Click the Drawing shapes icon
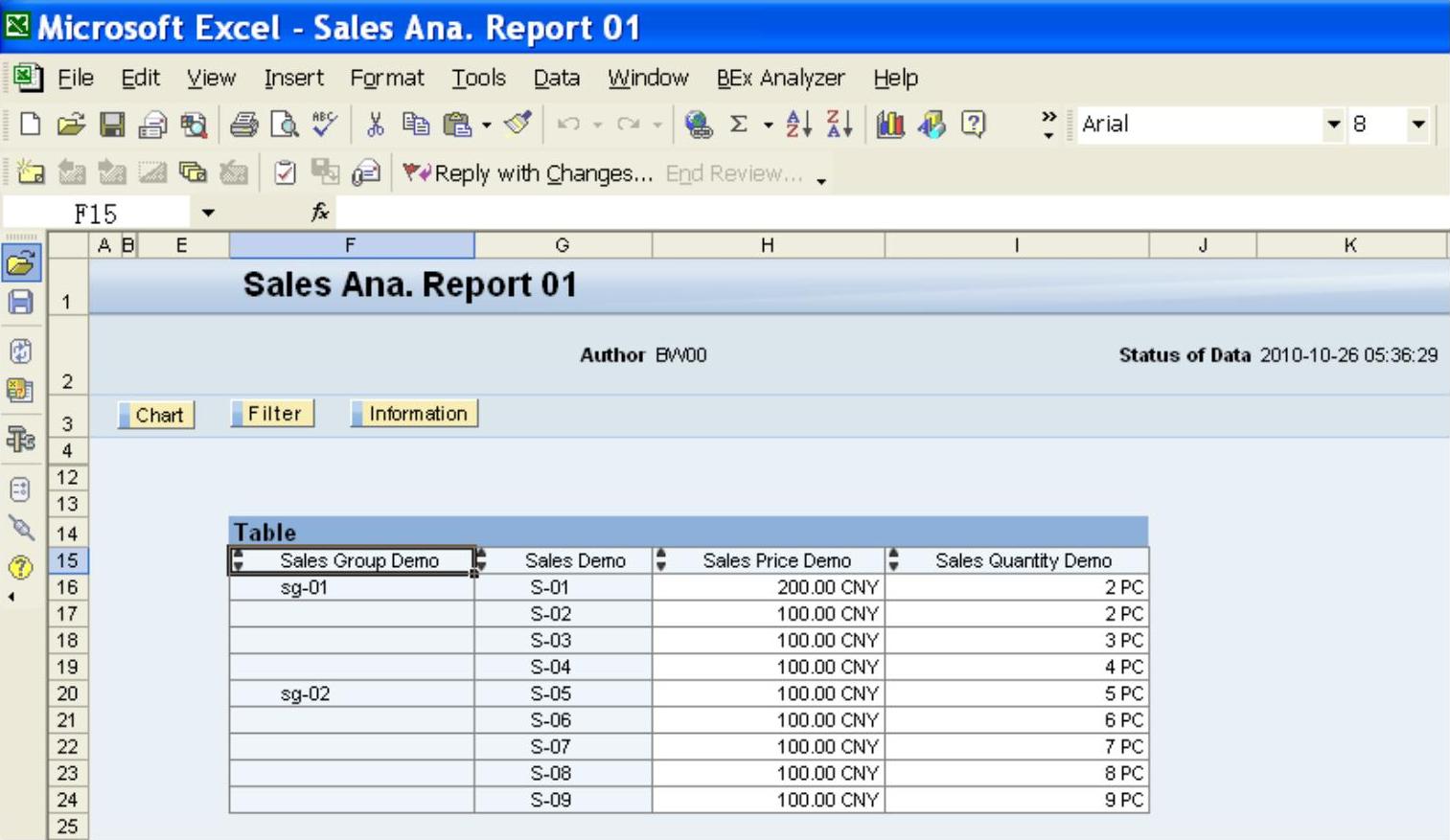1450x840 pixels. coord(932,124)
